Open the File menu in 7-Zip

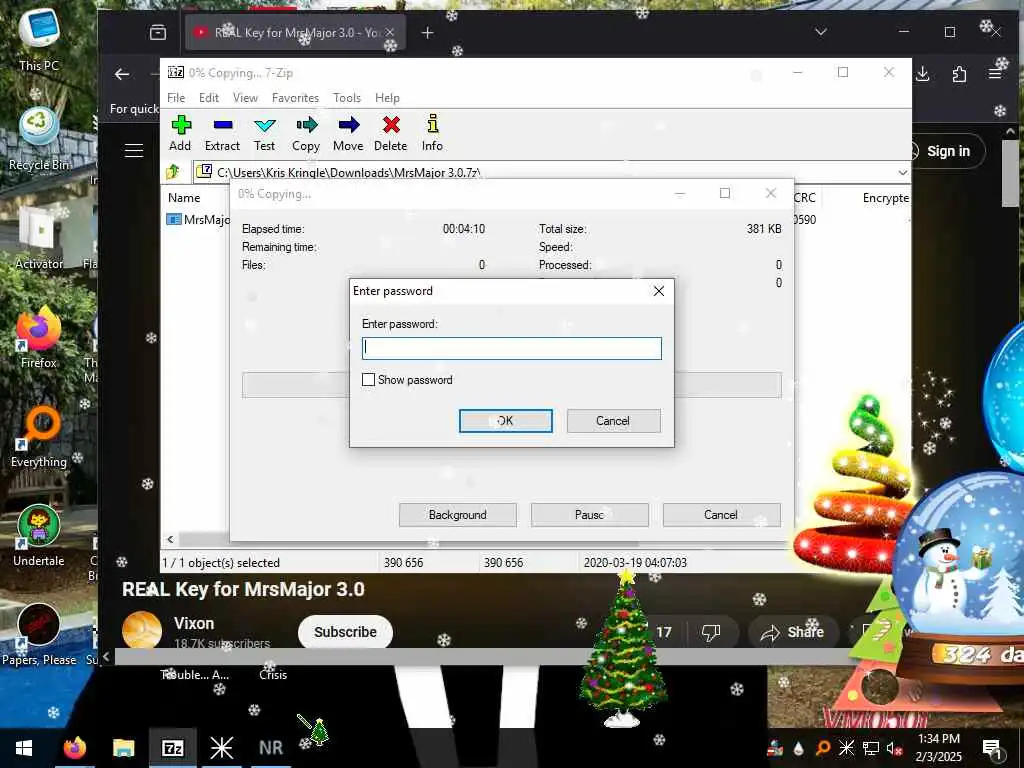[x=176, y=98]
